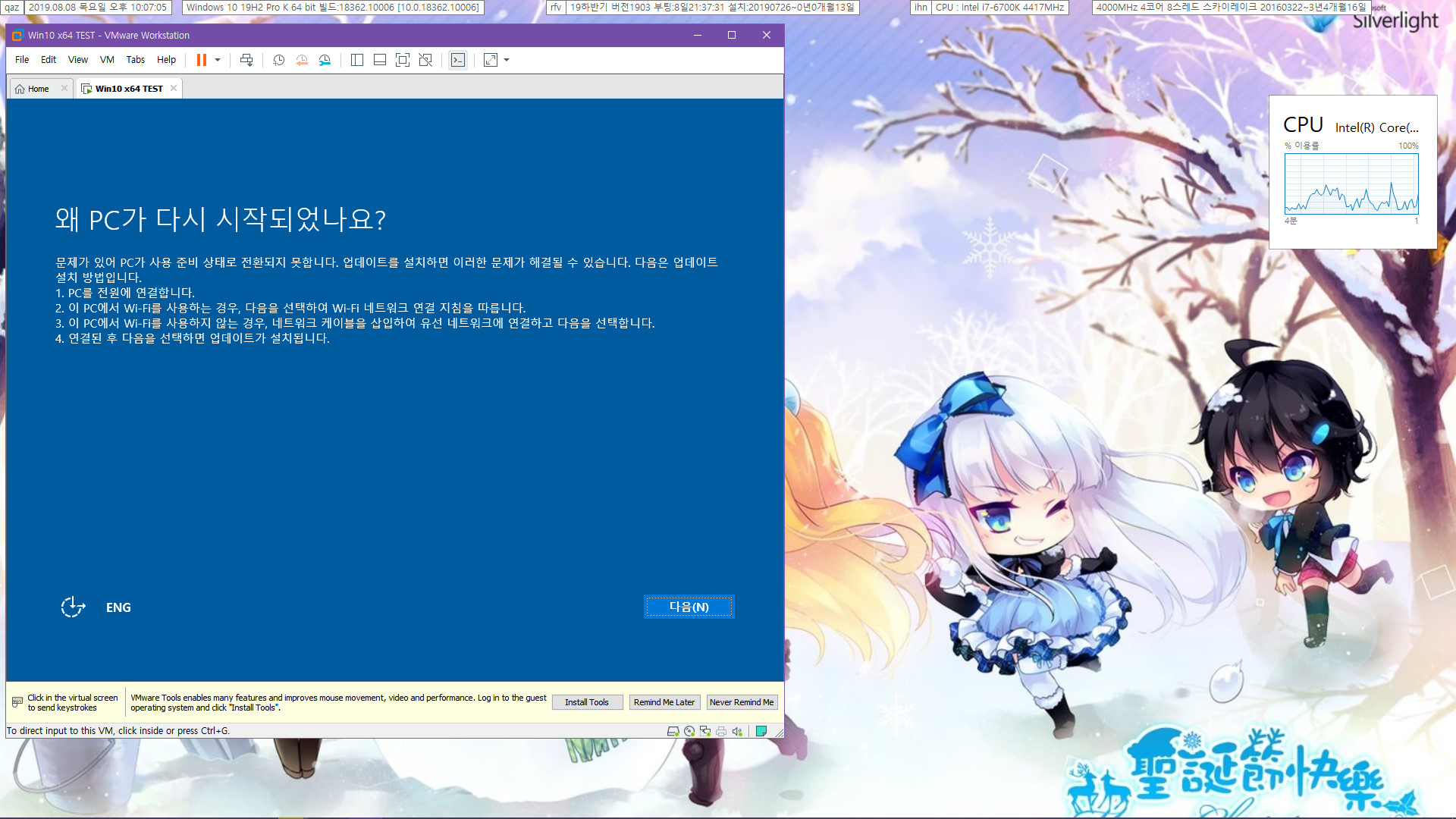This screenshot has height=819, width=1456.
Task: Toggle the thumbnail bar icon
Action: pos(380,60)
